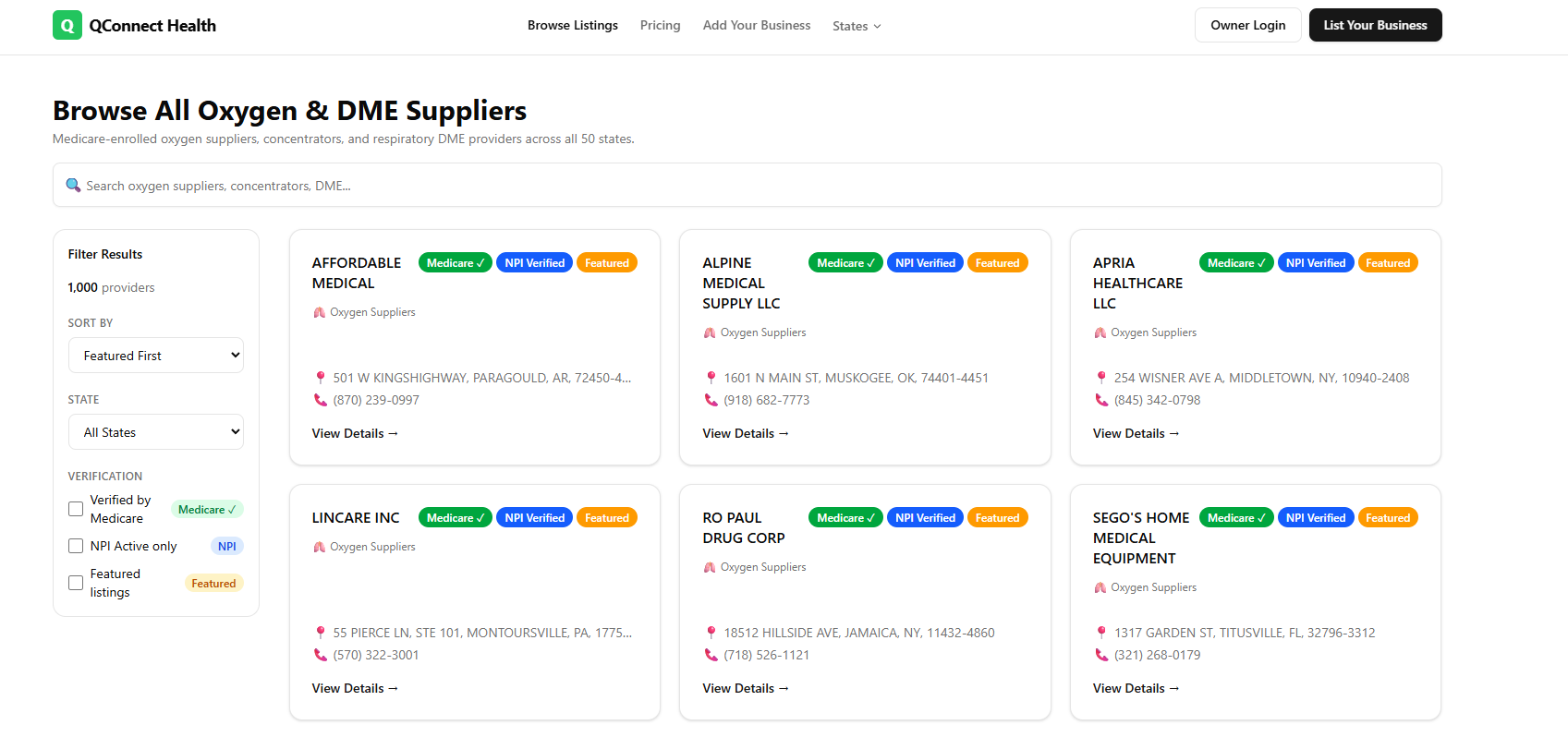Enable the Verified by Medicare checkbox
Viewport: 1568px width, 737px height.
click(76, 509)
